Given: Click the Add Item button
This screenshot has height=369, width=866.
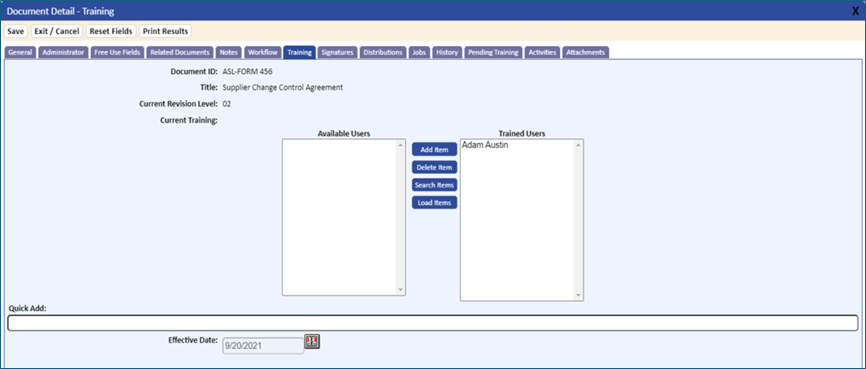Looking at the screenshot, I should (434, 150).
